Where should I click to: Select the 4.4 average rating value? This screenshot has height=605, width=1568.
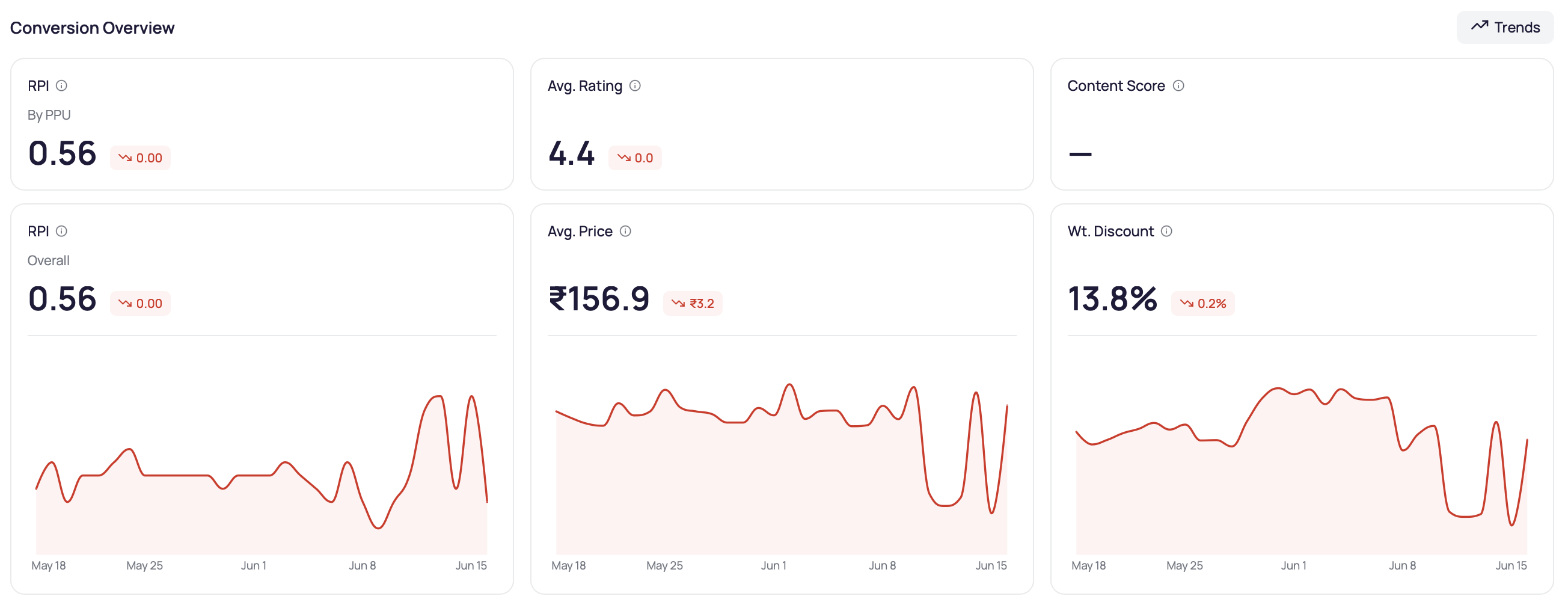tap(571, 153)
